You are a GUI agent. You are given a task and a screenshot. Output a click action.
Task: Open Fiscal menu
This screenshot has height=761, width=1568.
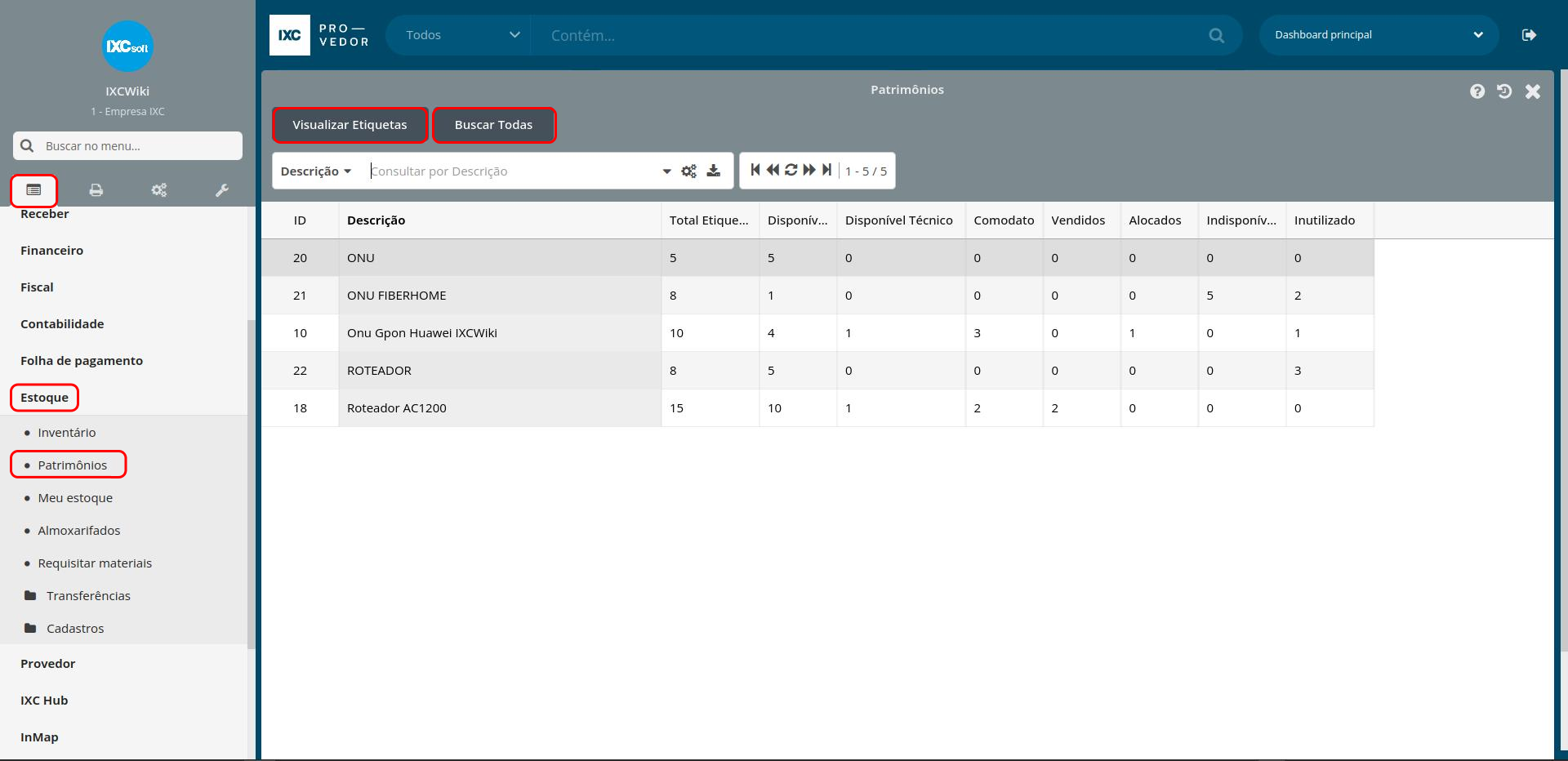pos(37,287)
